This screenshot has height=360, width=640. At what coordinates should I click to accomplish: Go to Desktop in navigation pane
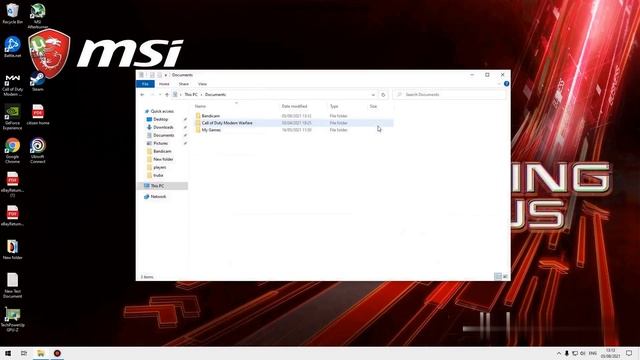[x=160, y=119]
